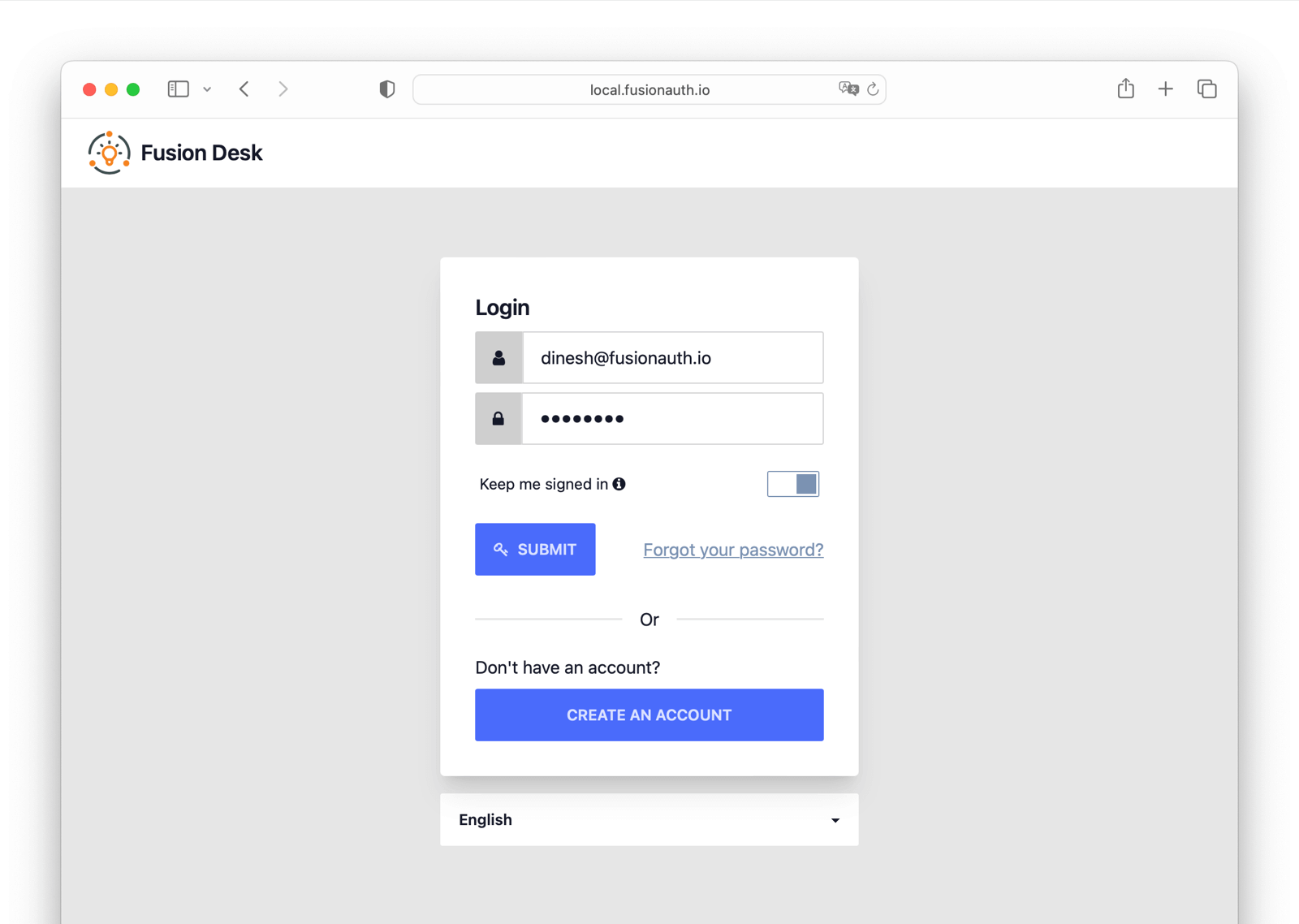Click the email field with dinesh@fusionauth.io

tap(673, 358)
